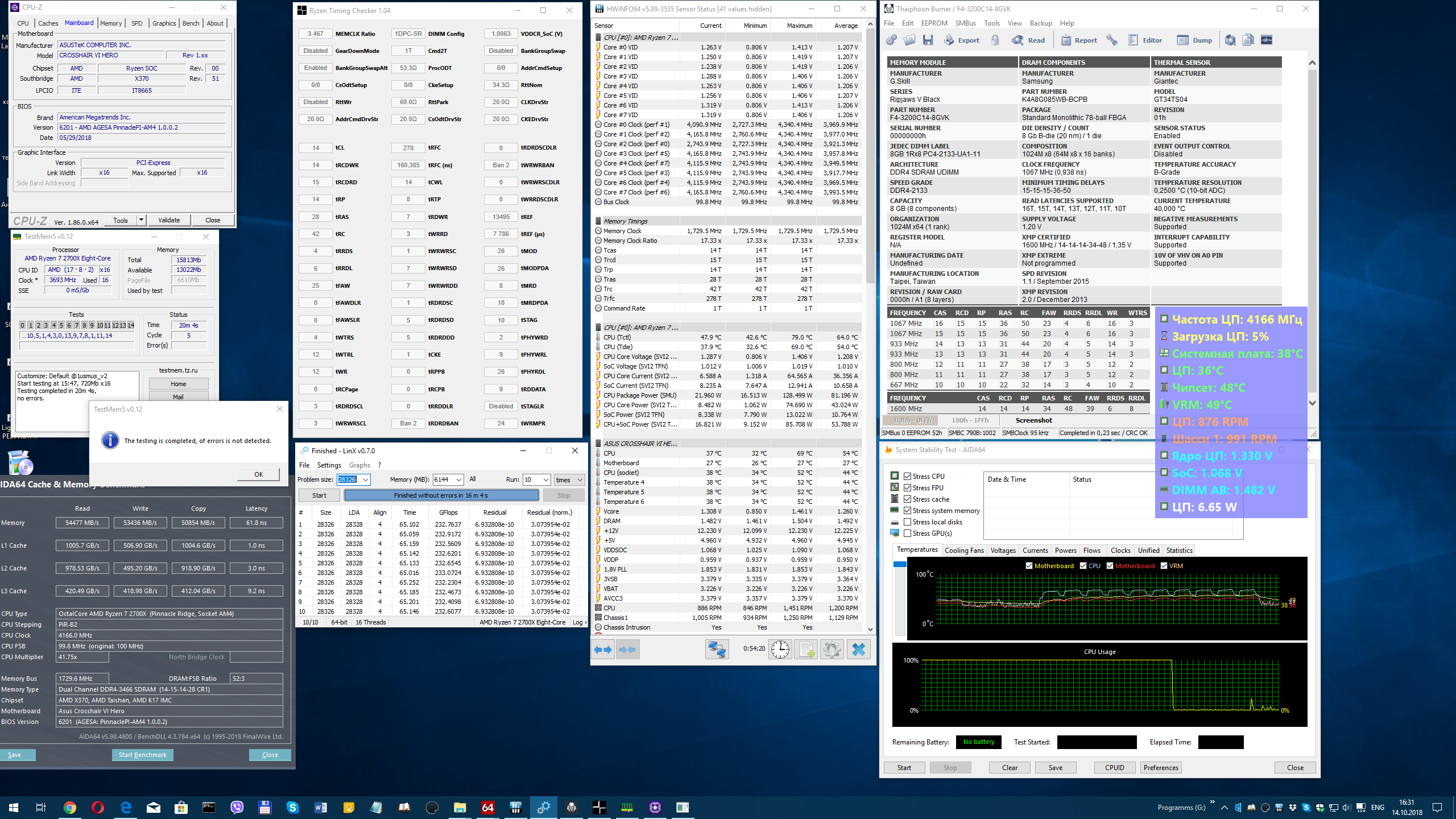Click HWiNFO log file with plus icon
The image size is (1456, 819).
(x=806, y=650)
